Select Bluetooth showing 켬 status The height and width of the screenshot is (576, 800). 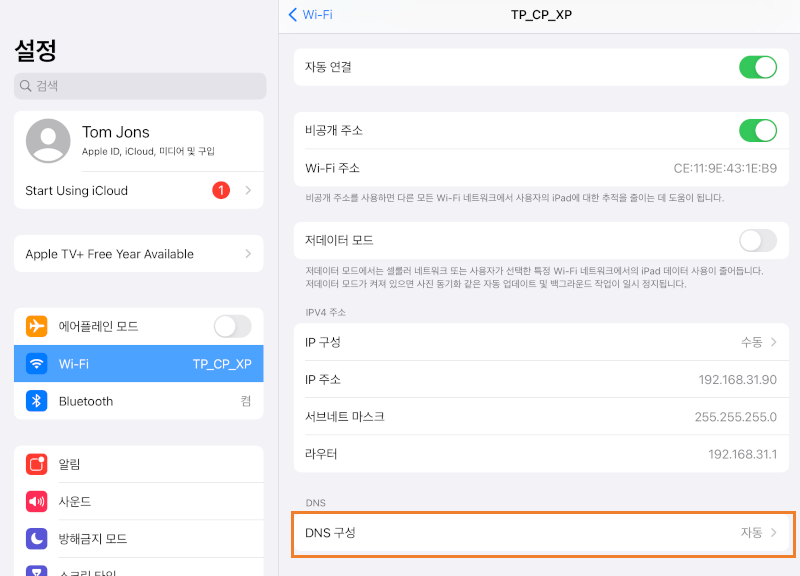(x=139, y=401)
